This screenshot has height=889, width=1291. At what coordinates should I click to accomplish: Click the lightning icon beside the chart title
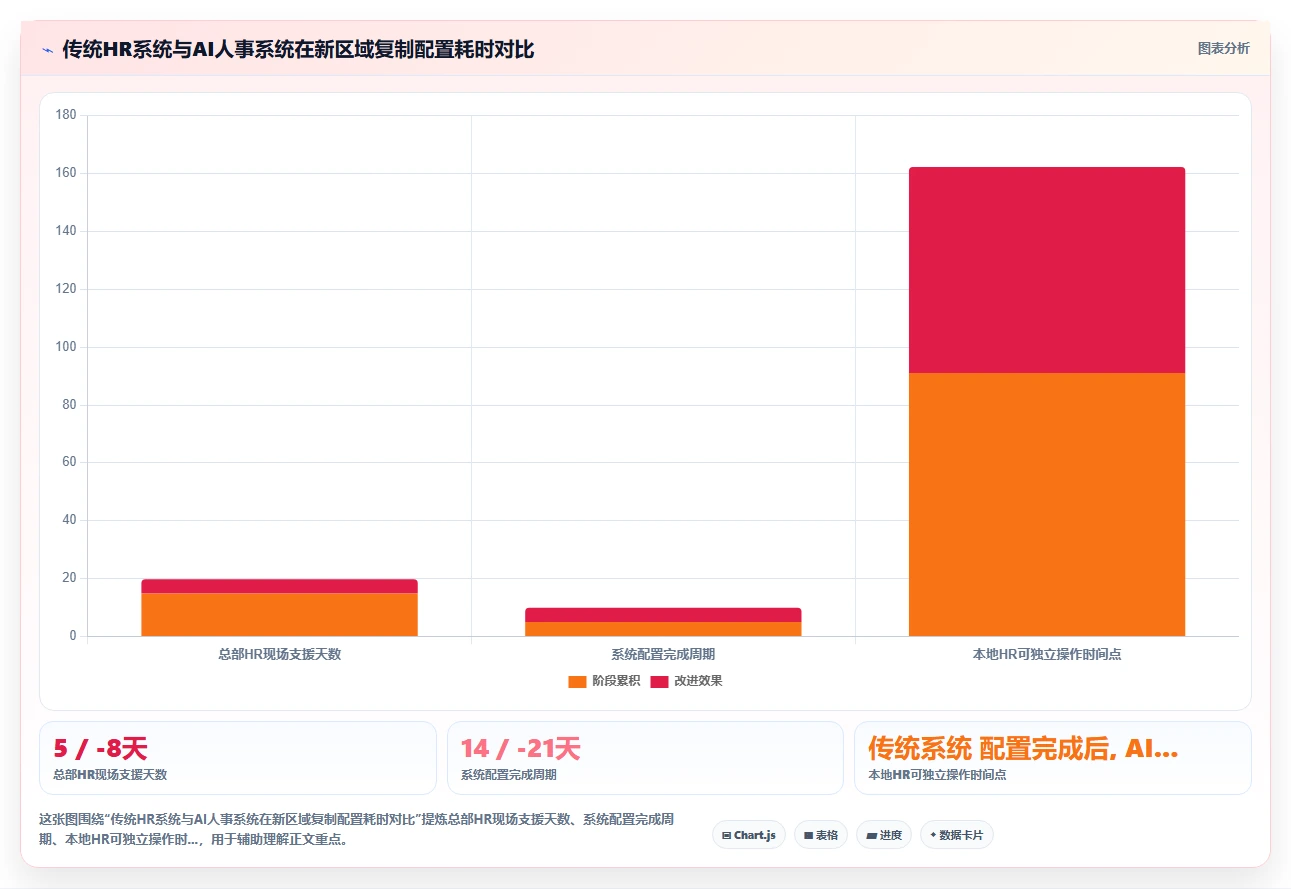click(47, 49)
